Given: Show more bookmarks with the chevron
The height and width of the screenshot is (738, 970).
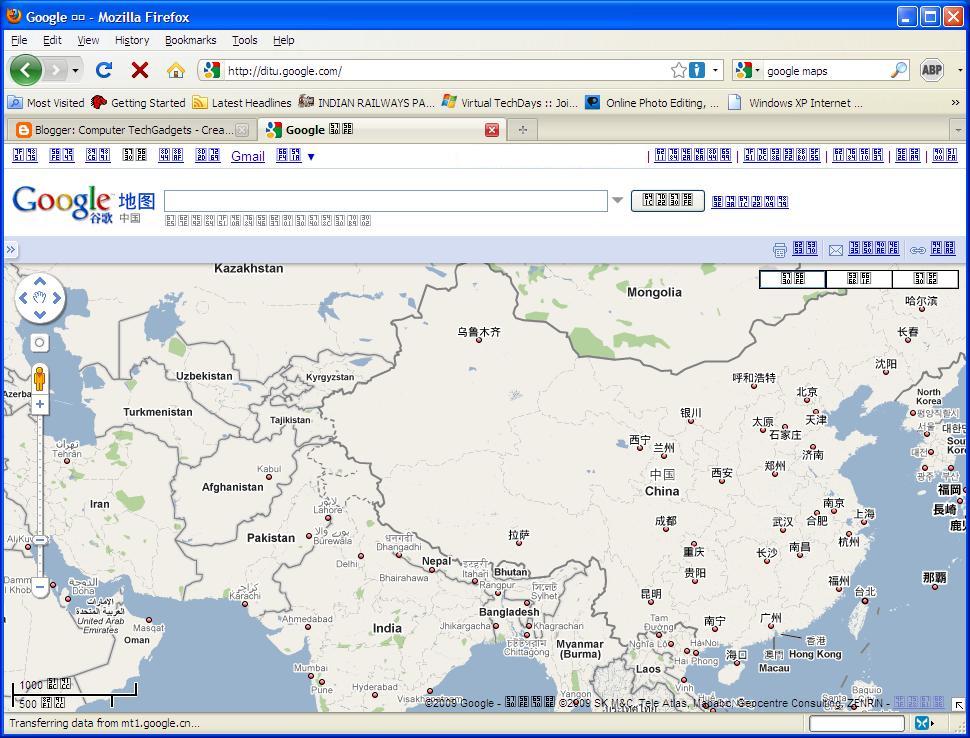Looking at the screenshot, I should tap(956, 103).
